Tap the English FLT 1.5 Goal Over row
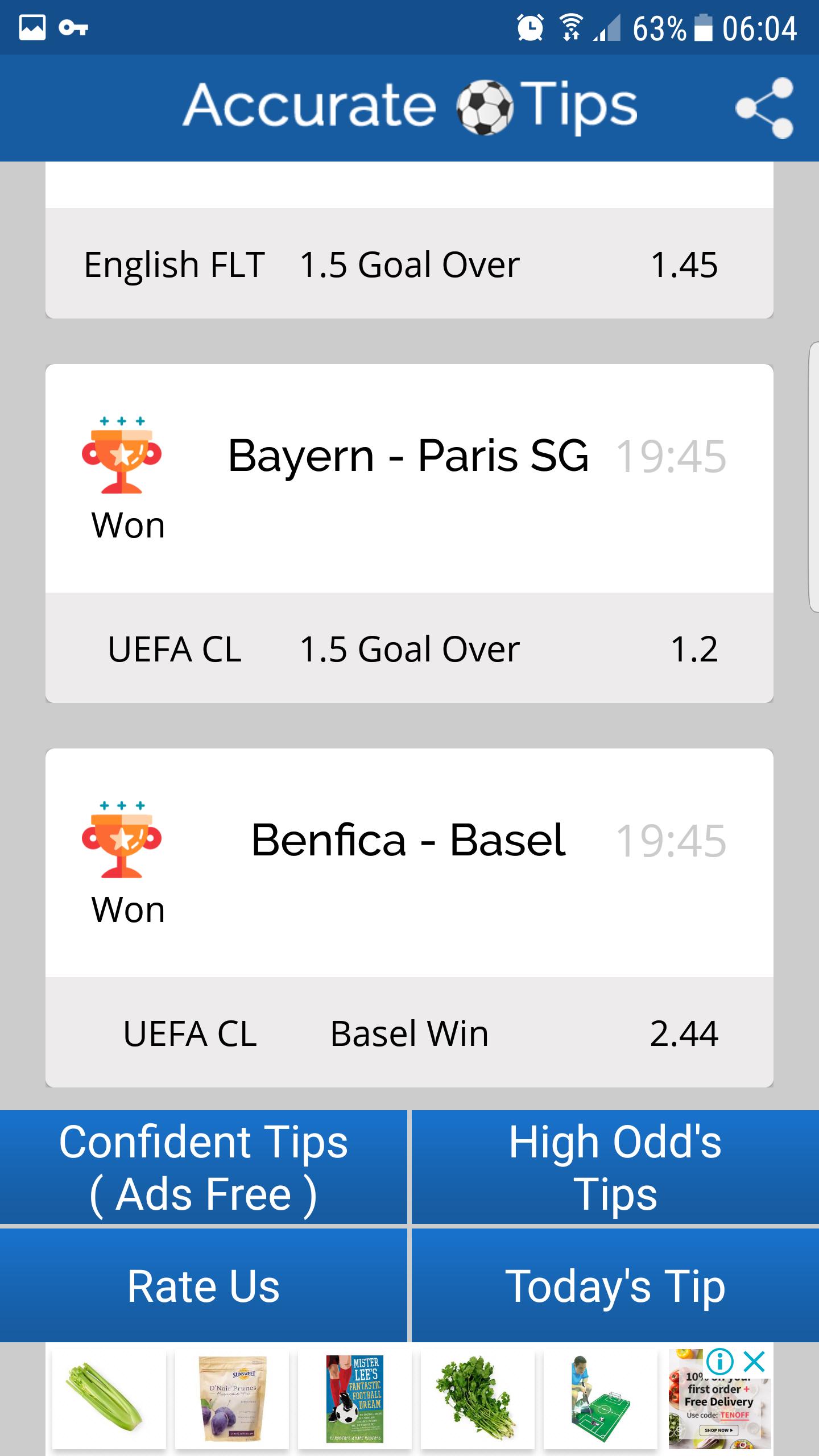819x1456 pixels. pyautogui.click(x=409, y=264)
